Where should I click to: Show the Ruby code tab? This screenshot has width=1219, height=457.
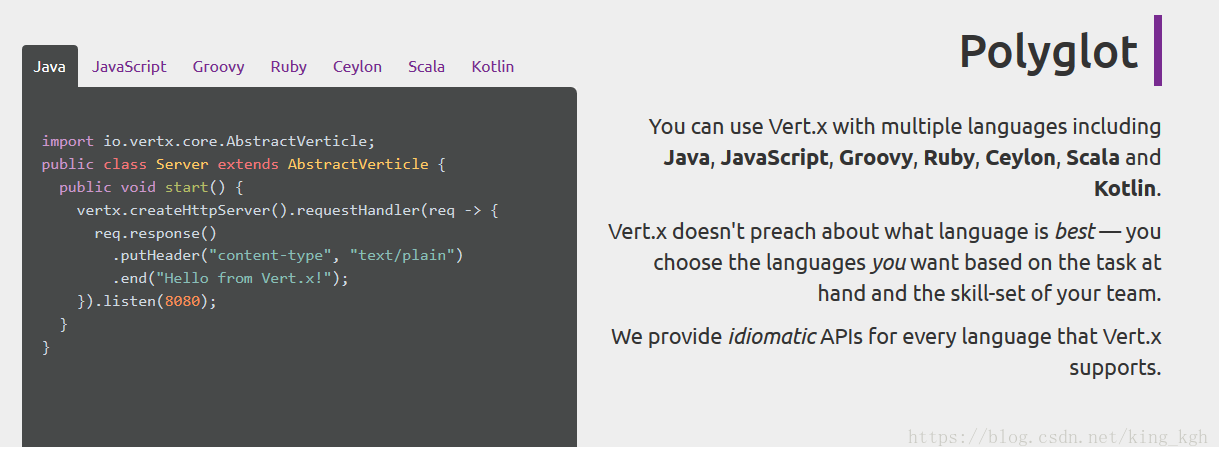288,67
